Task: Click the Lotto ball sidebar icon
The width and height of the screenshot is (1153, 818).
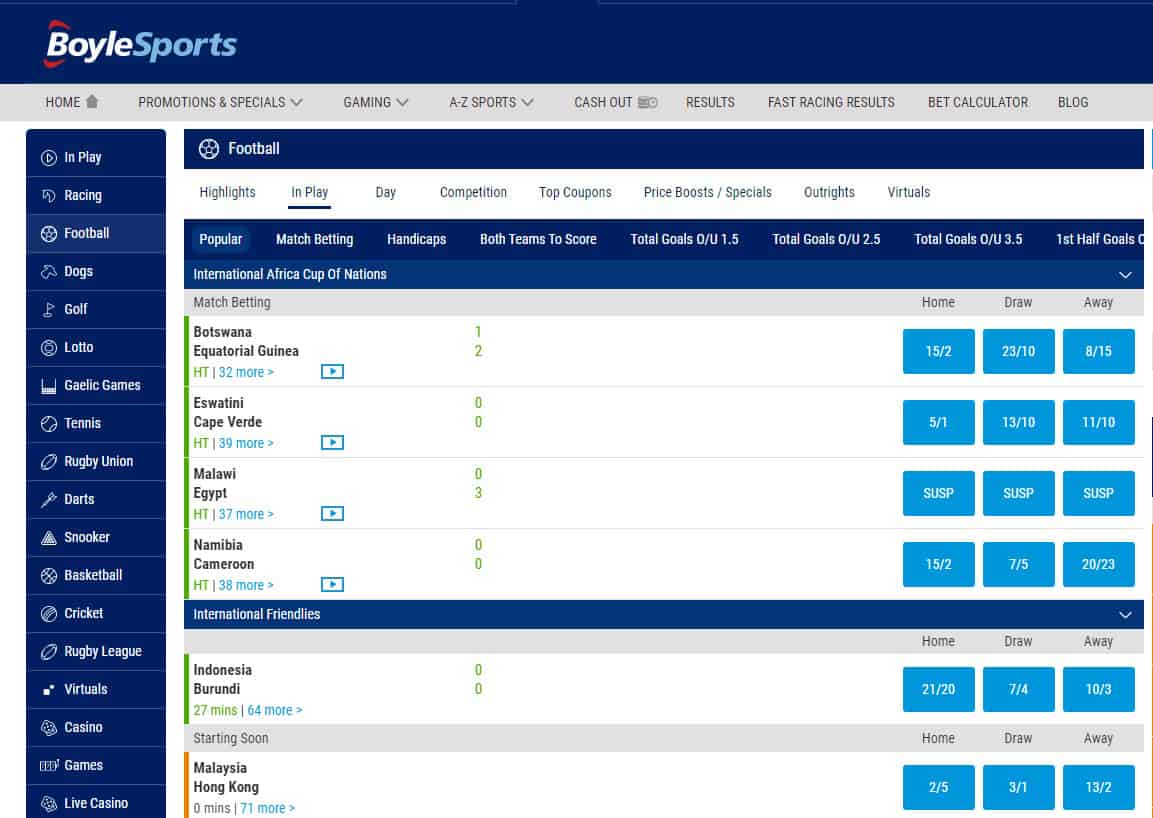Action: [x=49, y=348]
